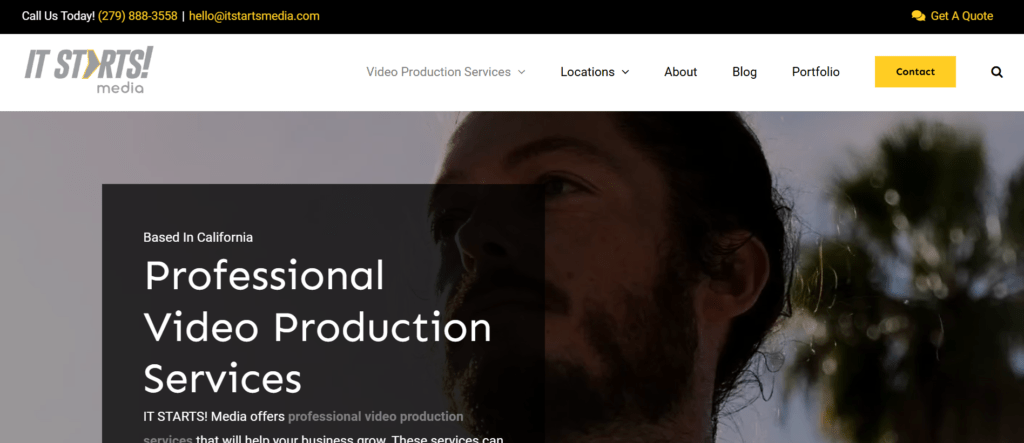Follow the 'professional video production' hero text link
The image size is (1024, 443).
[x=375, y=416]
